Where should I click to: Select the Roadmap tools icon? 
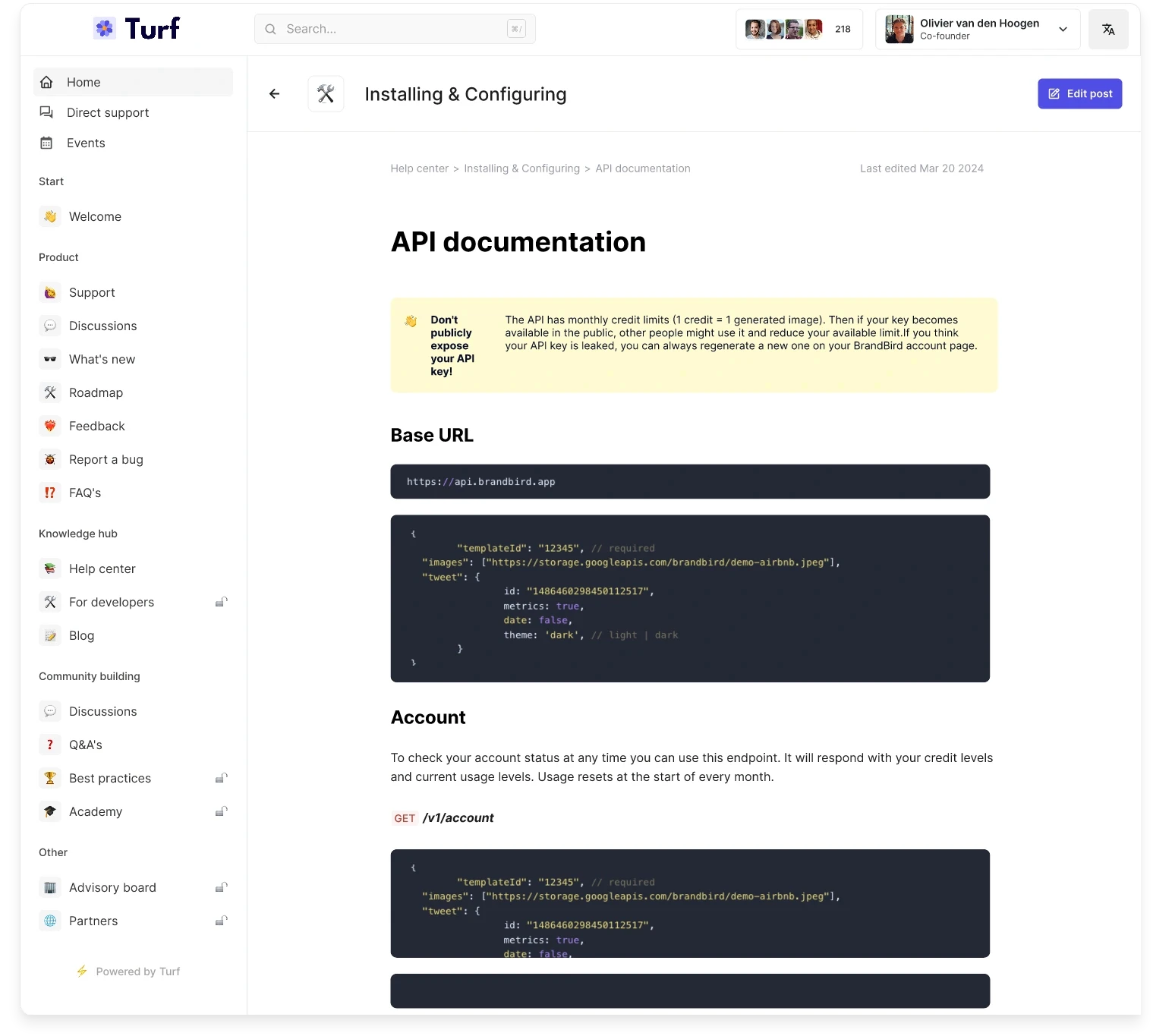[x=50, y=392]
